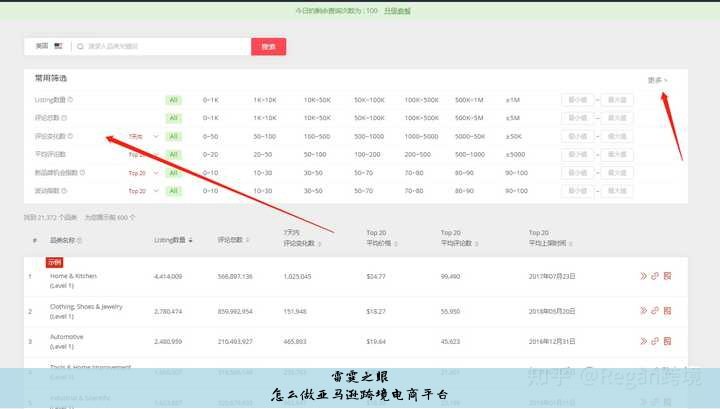Click the help icon next to Listing数量 filter

point(70,100)
